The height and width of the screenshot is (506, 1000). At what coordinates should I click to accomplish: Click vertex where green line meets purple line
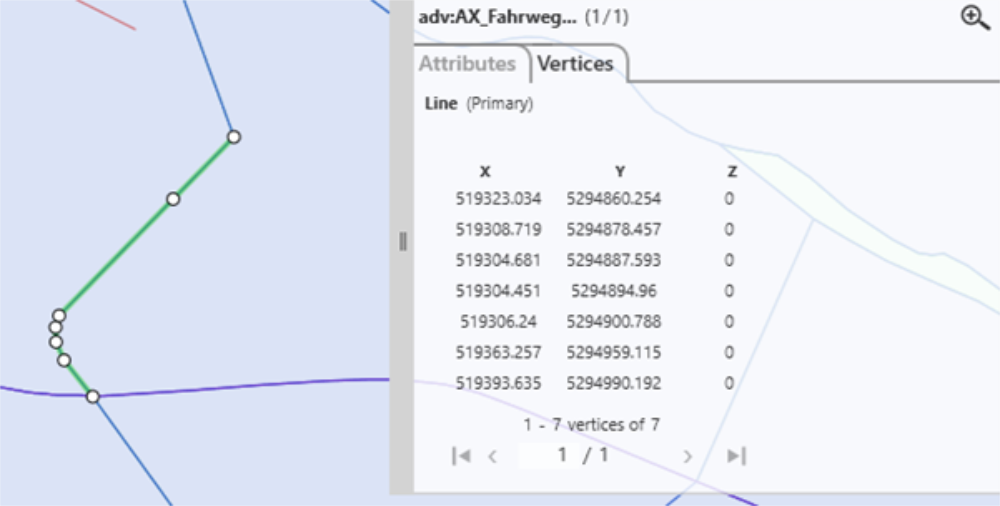[x=93, y=397]
